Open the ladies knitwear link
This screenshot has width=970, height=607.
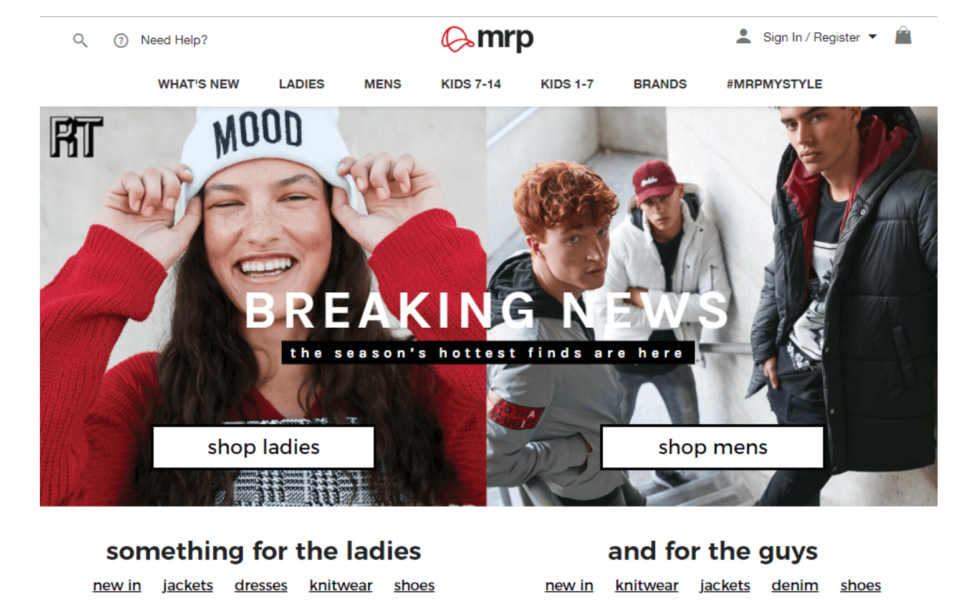pyautogui.click(x=341, y=585)
